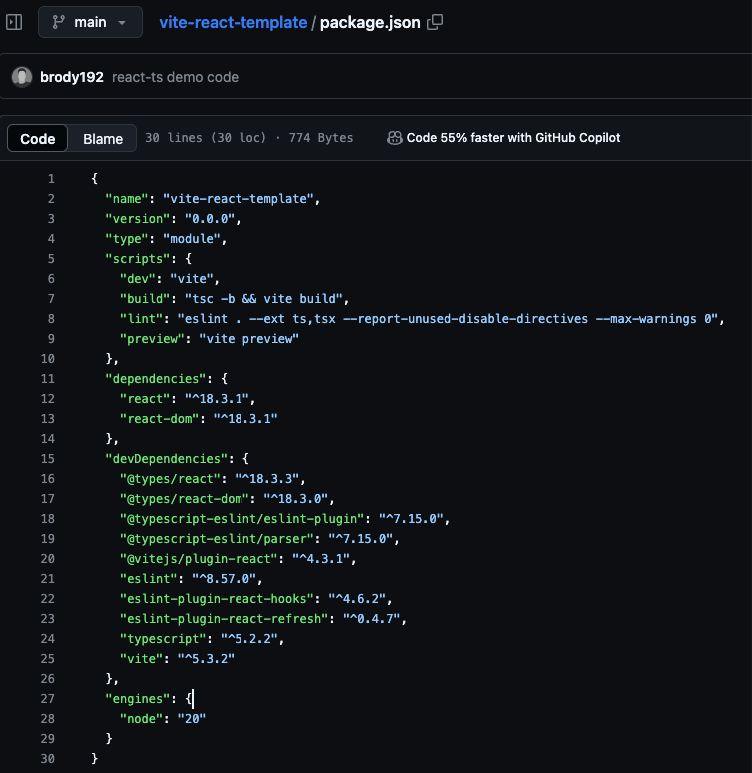Click the git branch icon
This screenshot has height=773, width=752.
tap(59, 22)
